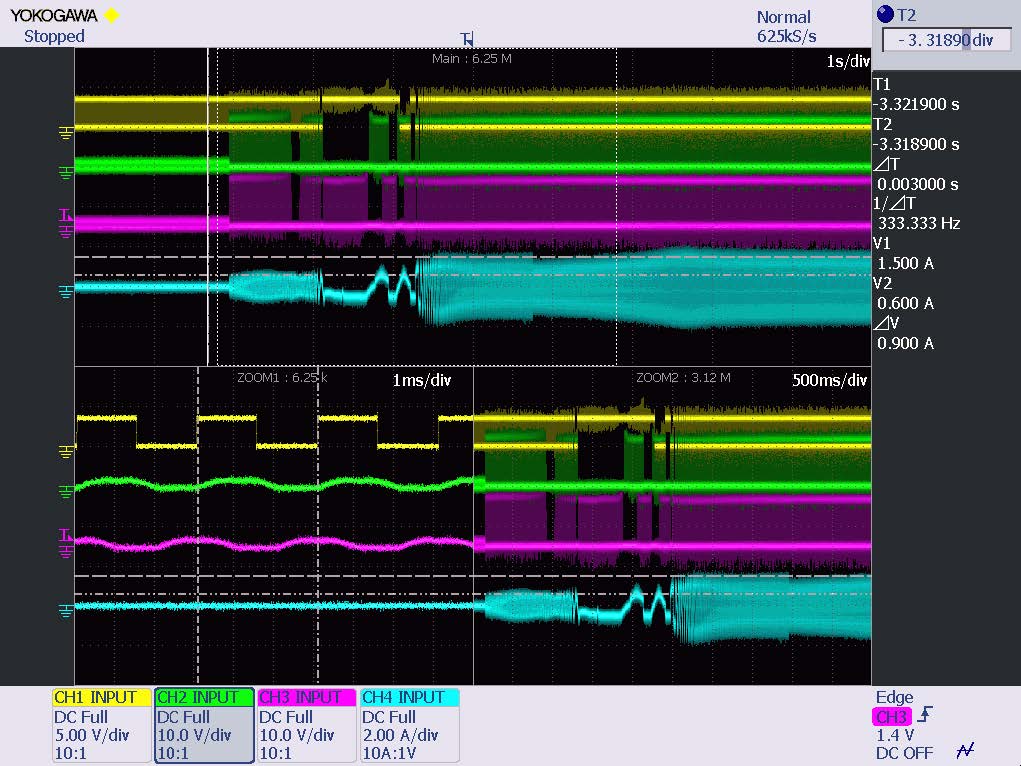Click the magenta CH3 trigger level marker in main window
The width and height of the screenshot is (1021, 766).
click(66, 215)
